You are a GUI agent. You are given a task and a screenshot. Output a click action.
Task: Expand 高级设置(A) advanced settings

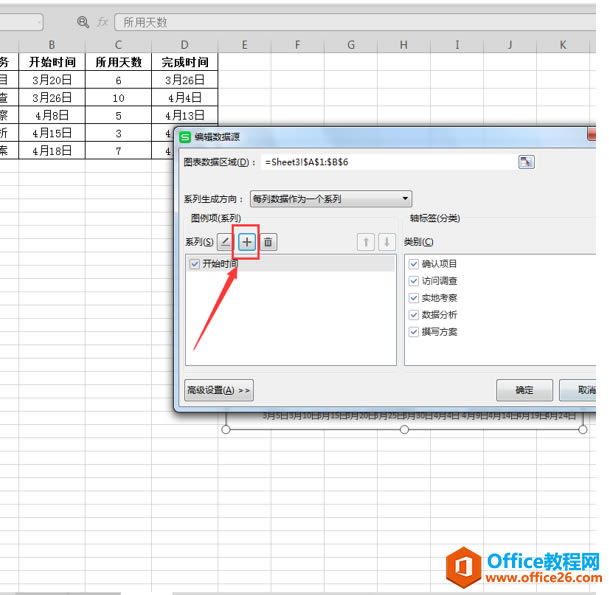(219, 390)
